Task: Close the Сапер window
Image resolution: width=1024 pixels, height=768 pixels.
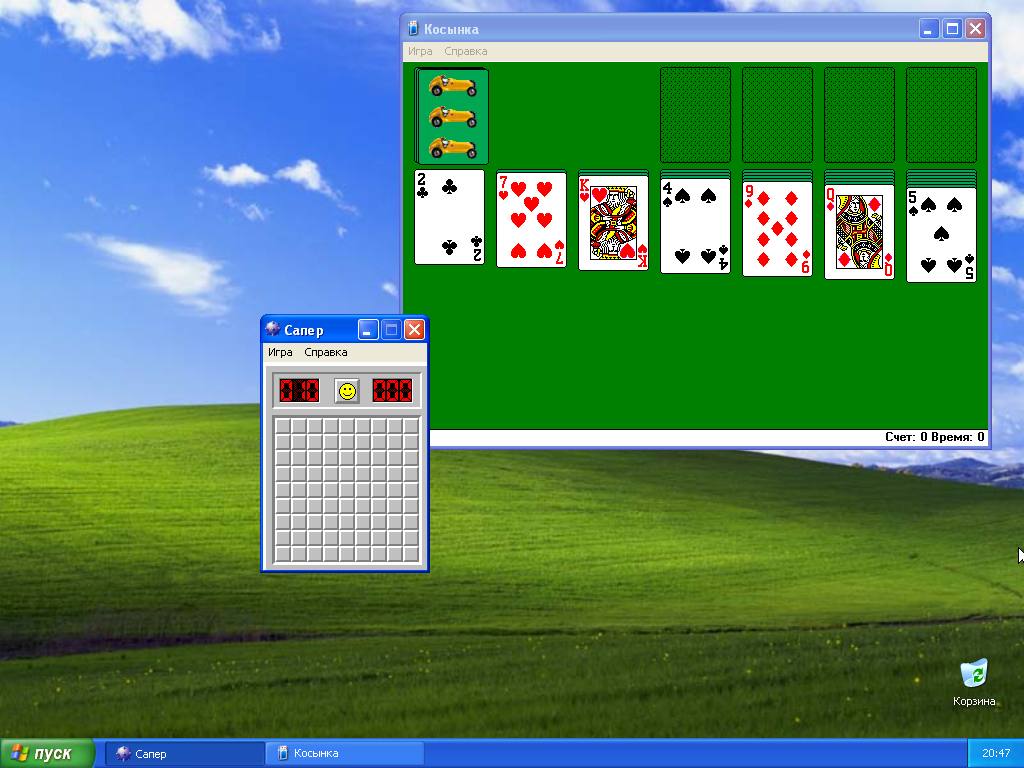Action: coord(414,330)
